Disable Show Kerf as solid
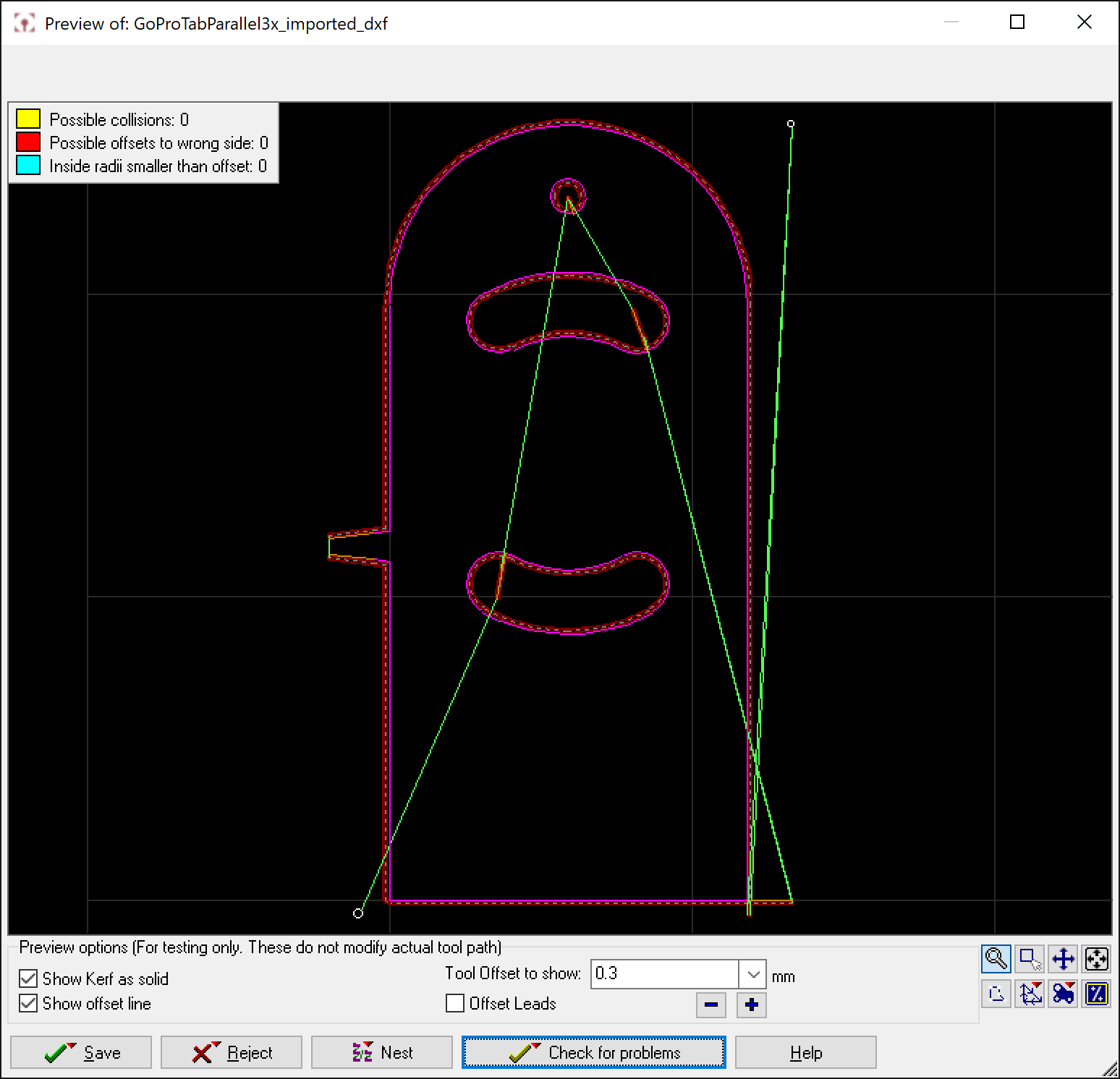1120x1079 pixels. [x=28, y=978]
